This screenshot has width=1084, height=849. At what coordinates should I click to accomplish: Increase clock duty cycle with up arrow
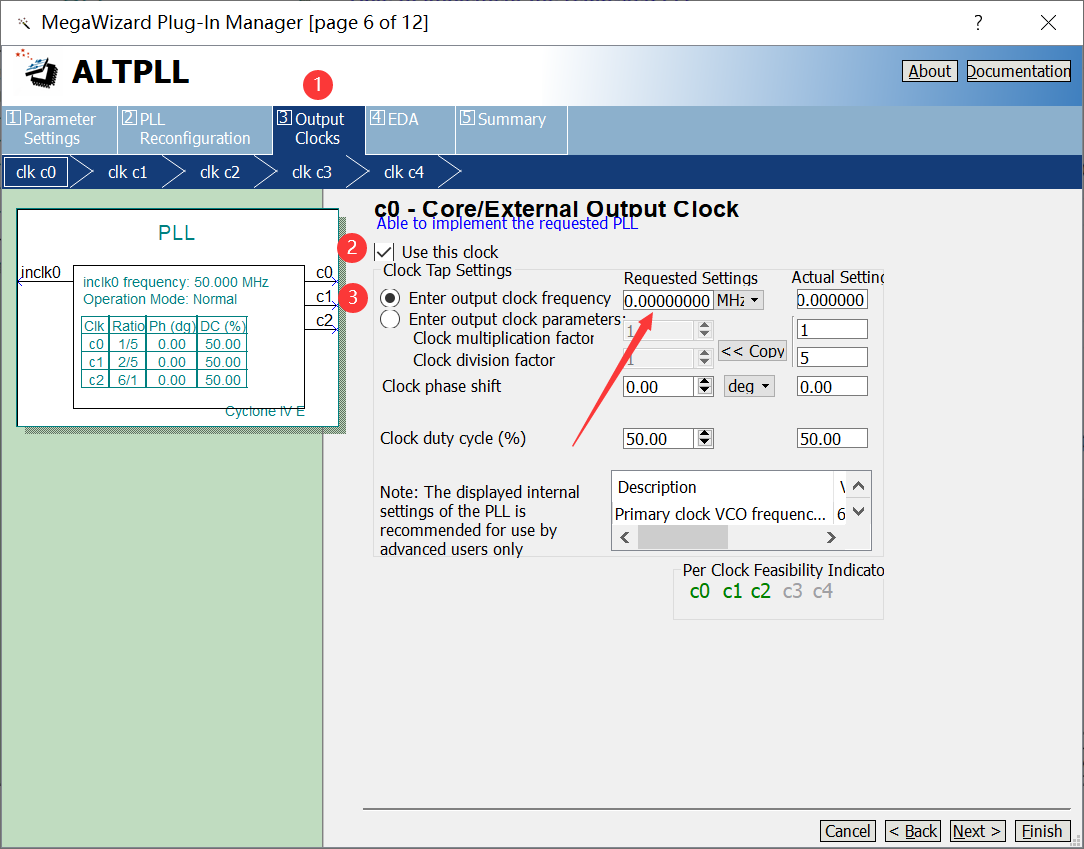click(704, 433)
